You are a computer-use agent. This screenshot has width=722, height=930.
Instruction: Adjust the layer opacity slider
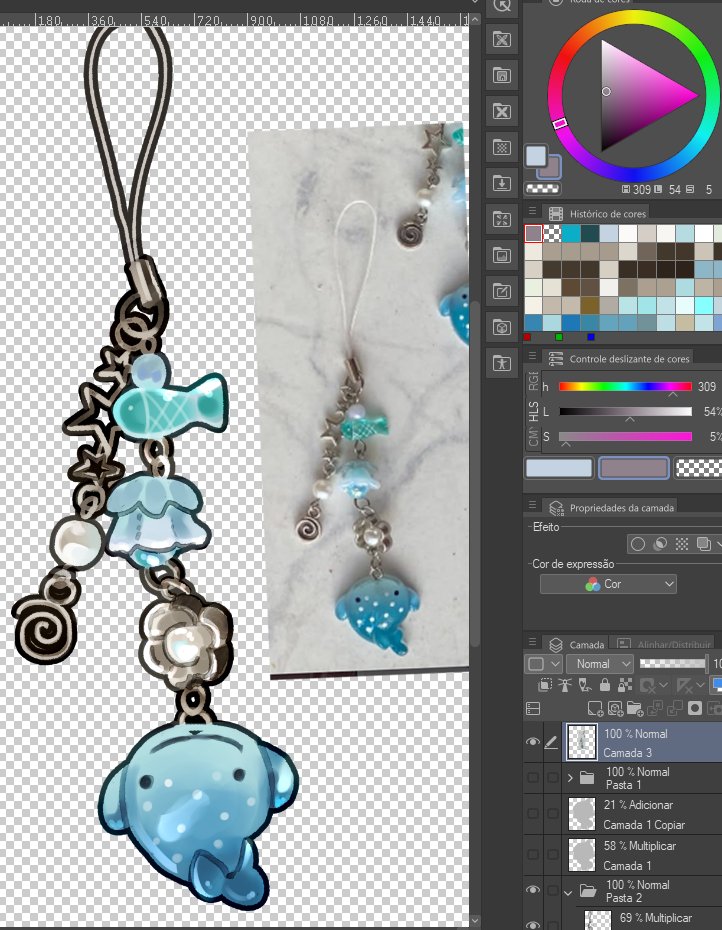[673, 664]
